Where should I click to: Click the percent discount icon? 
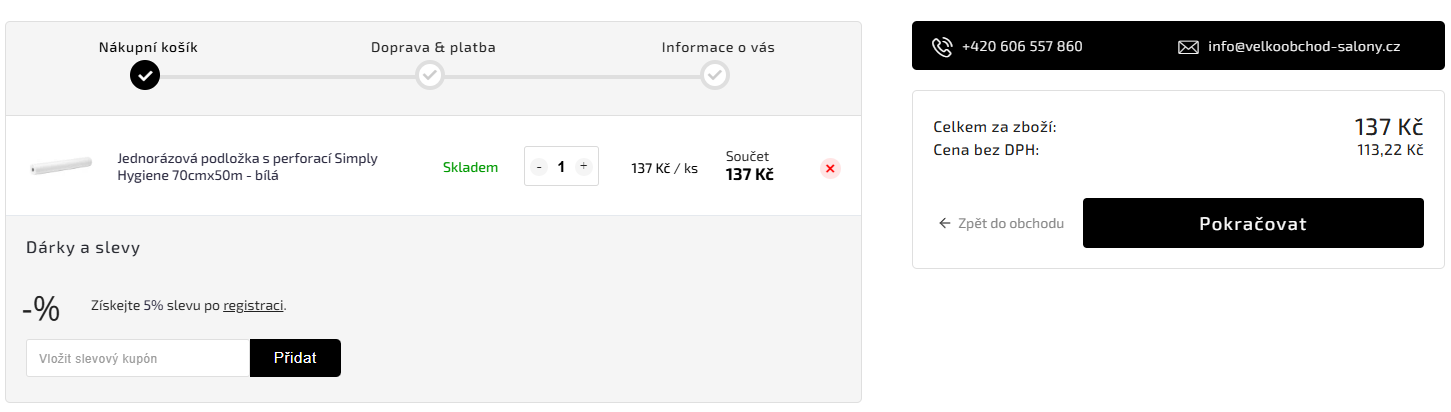[x=41, y=308]
